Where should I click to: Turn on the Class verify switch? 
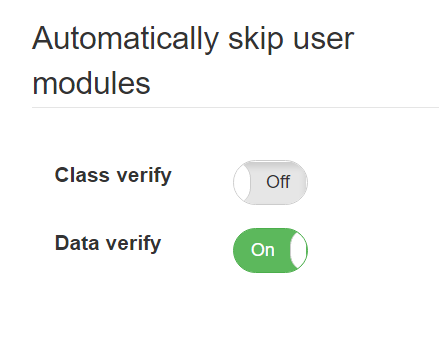point(270,182)
